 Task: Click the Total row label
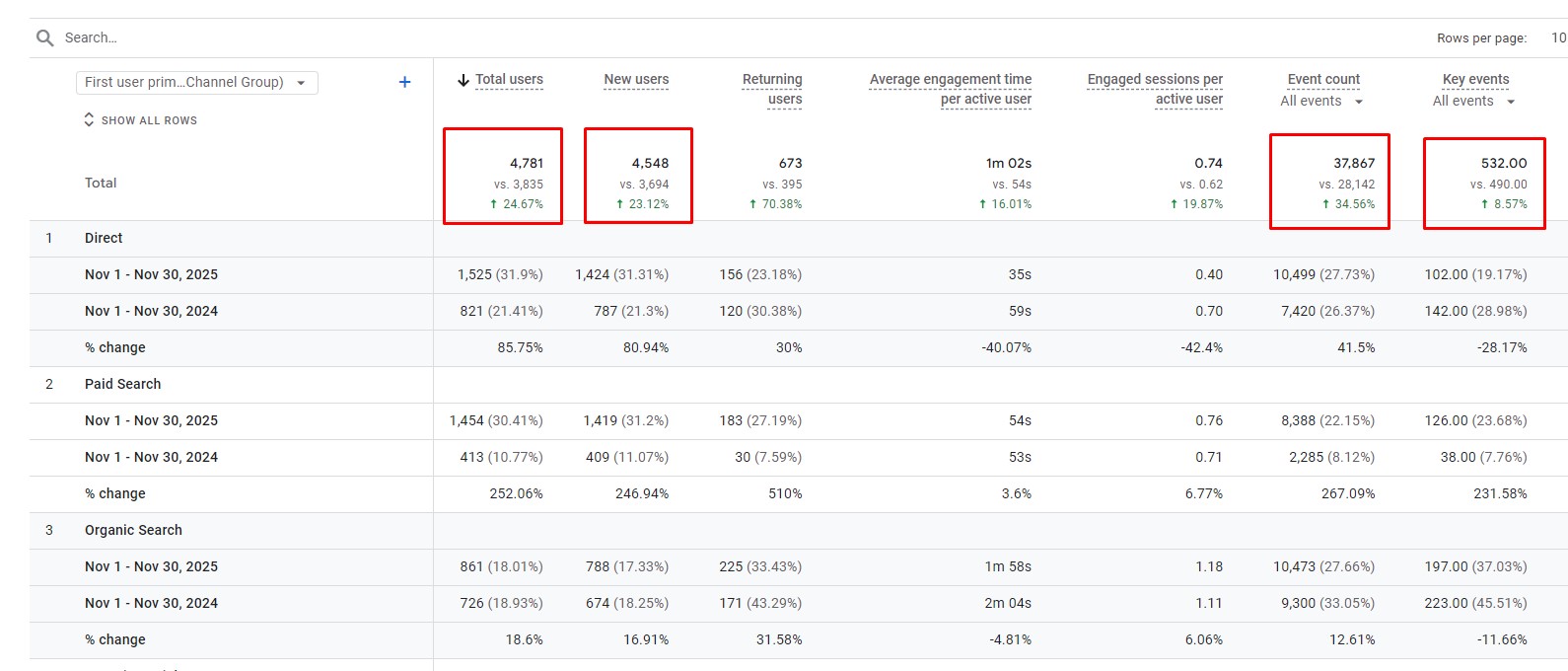pyautogui.click(x=101, y=183)
